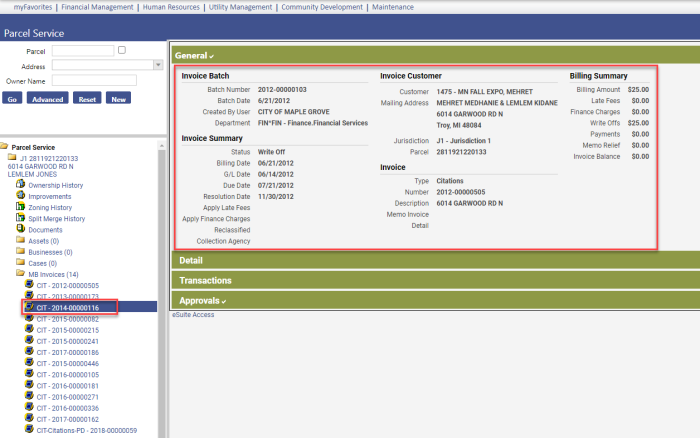Click the Advanced search button
The height and width of the screenshot is (438, 700).
47,98
